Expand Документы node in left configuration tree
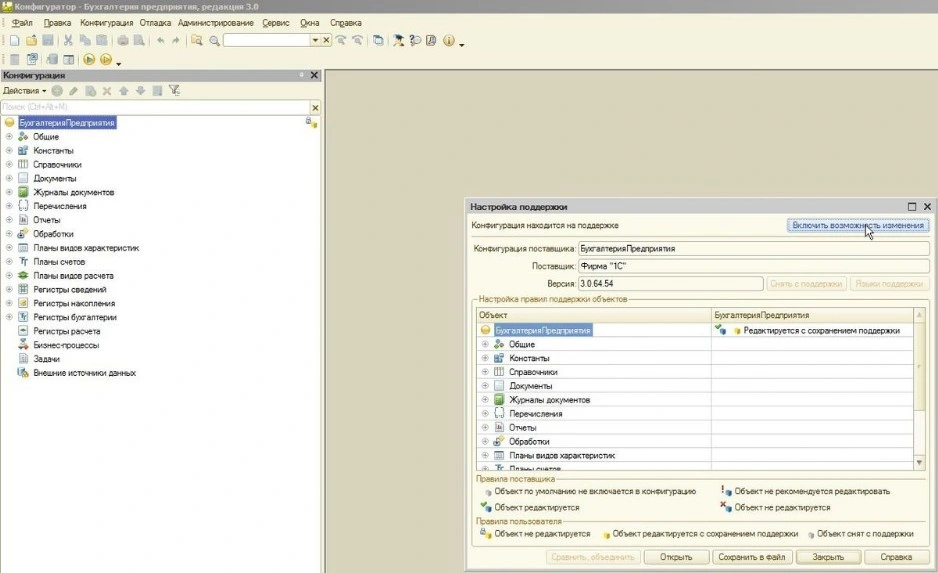The height and width of the screenshot is (573, 938). (9, 178)
